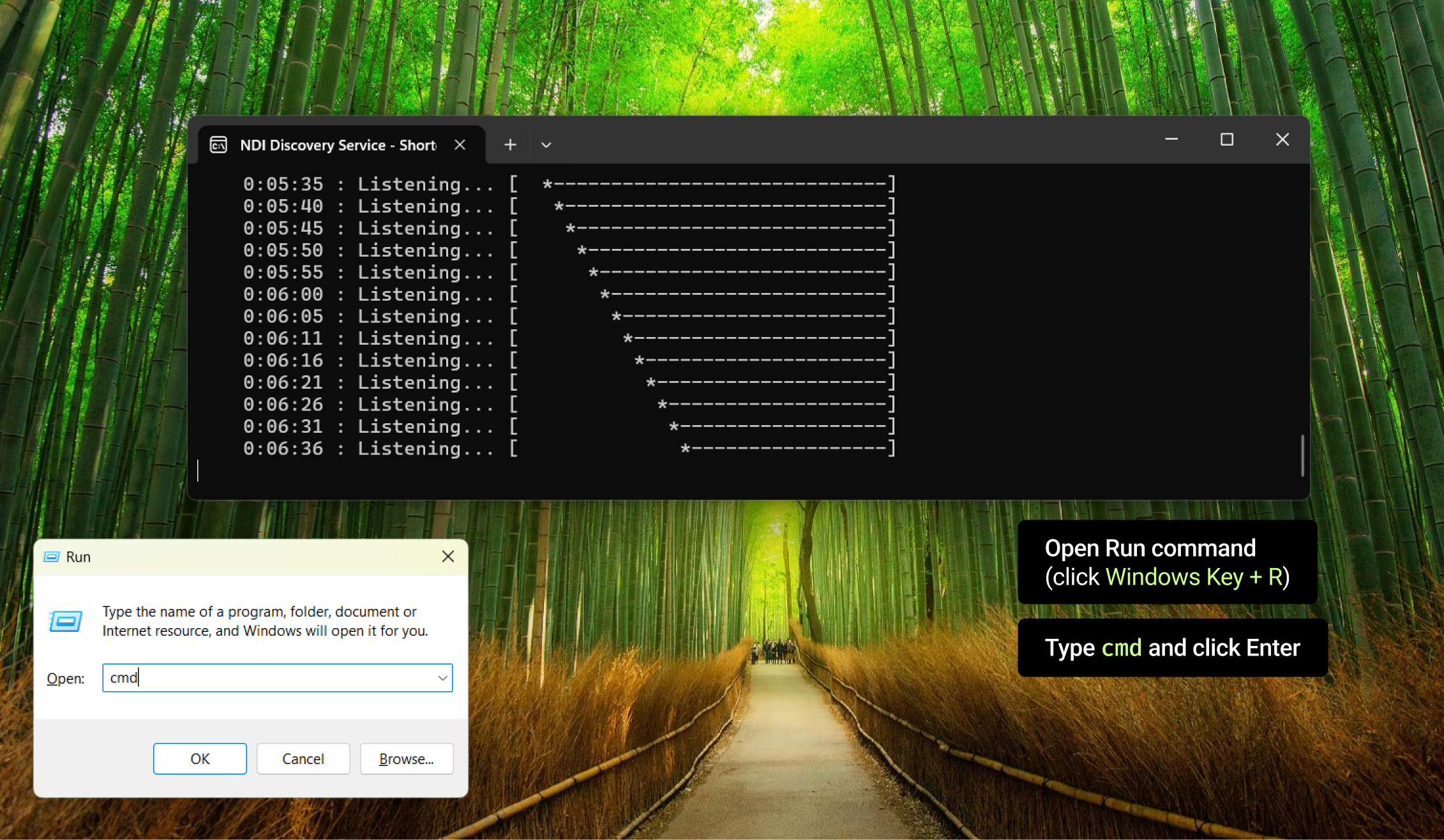Click the Run dialog title icon
Viewport: 1444px width, 840px height.
coord(51,557)
